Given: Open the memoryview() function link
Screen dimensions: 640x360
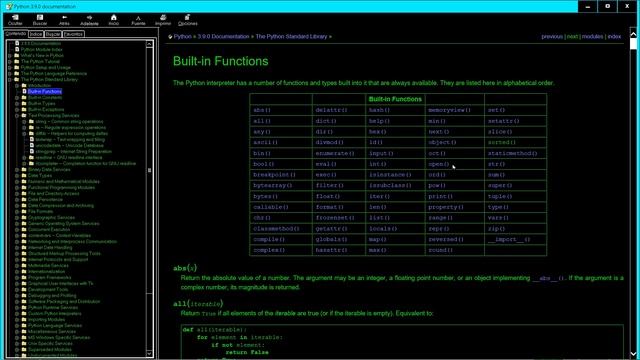Looking at the screenshot, I should tap(449, 110).
